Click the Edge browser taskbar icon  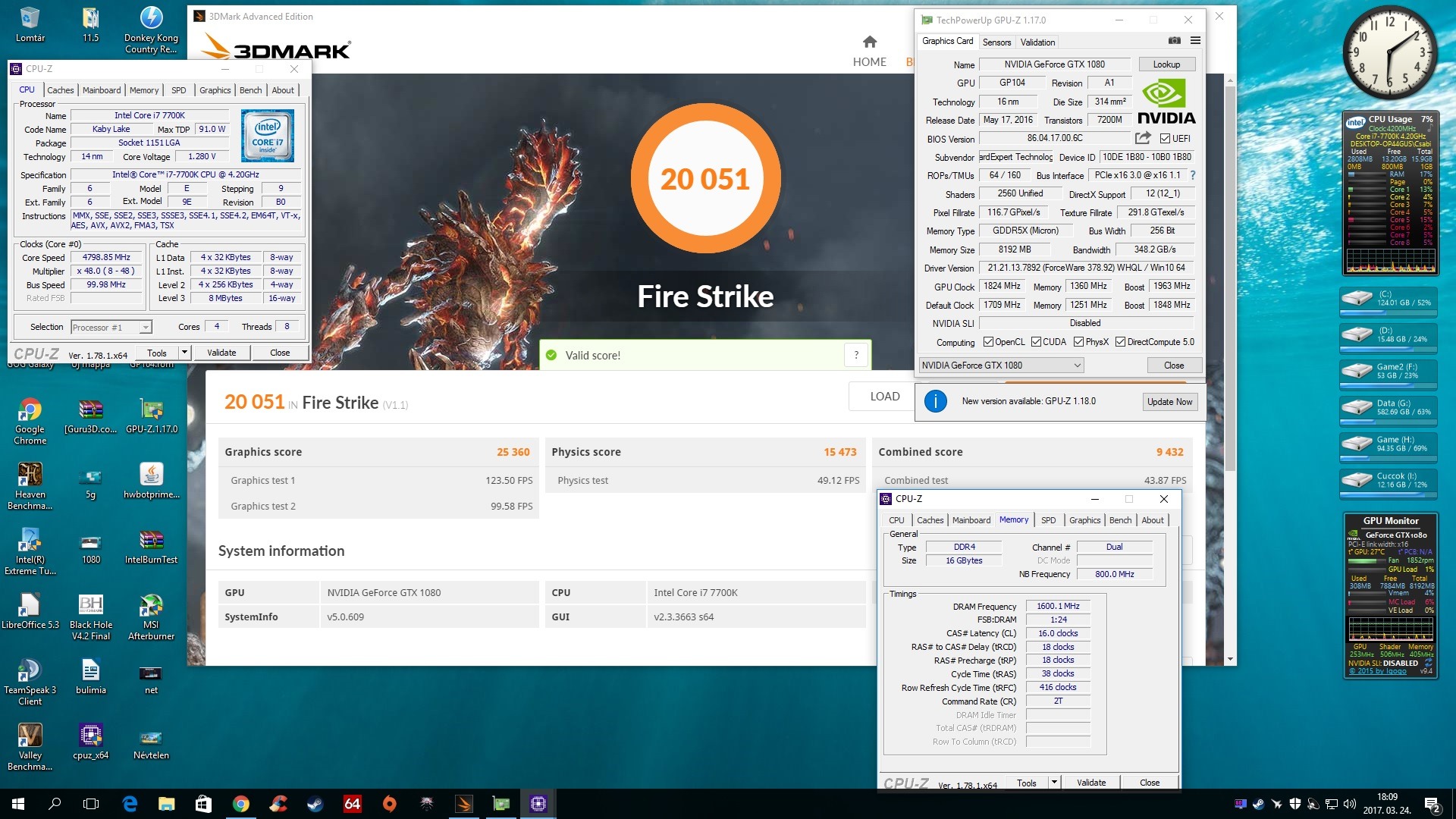130,804
